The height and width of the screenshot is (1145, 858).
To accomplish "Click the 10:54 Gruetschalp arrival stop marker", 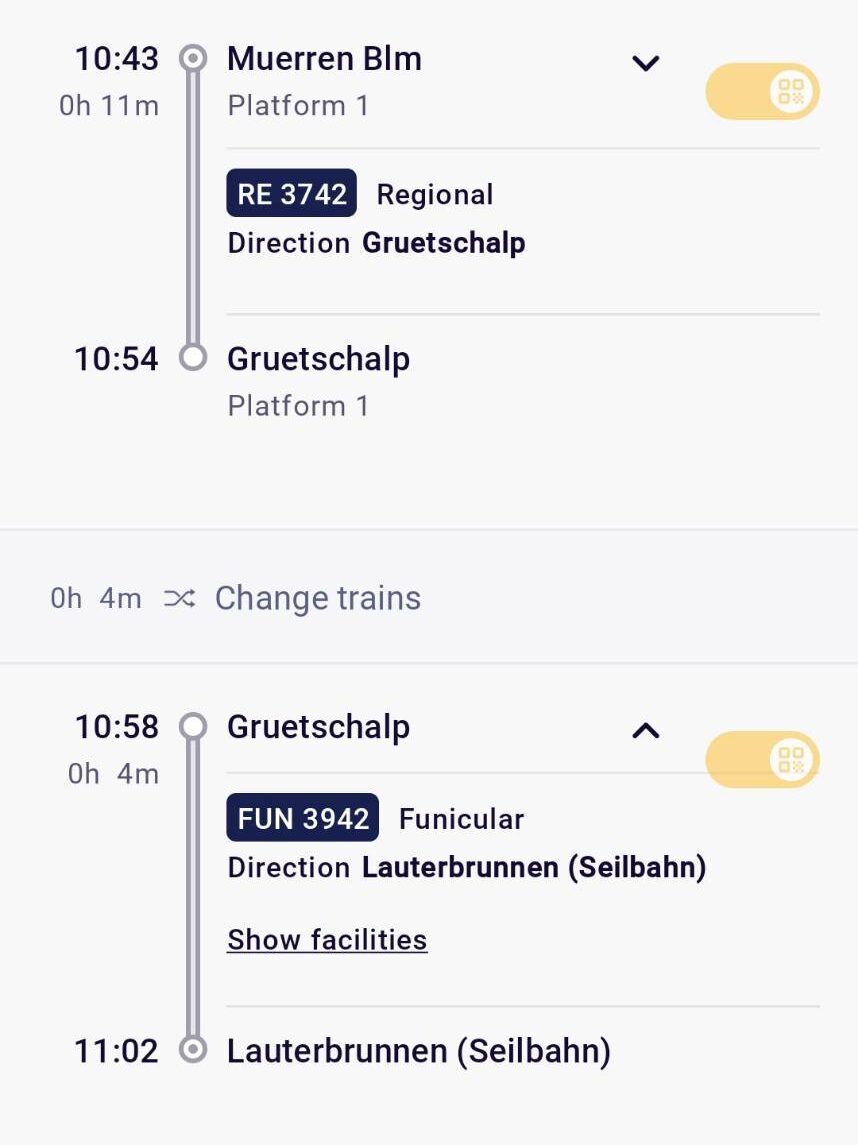I will pos(193,357).
